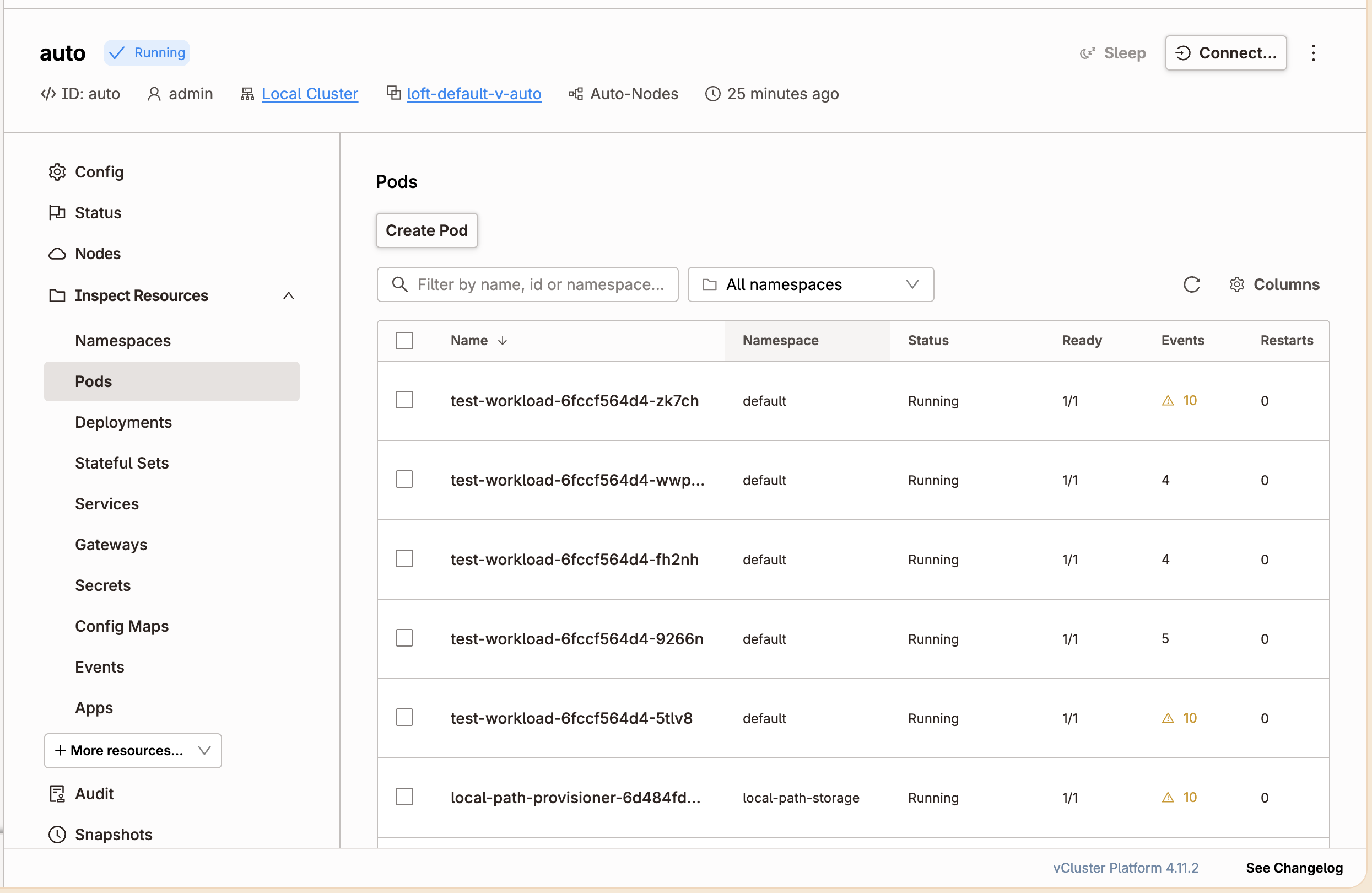Check the test-workload-6fccf564d4-fh2nh row checkbox

coord(404,558)
